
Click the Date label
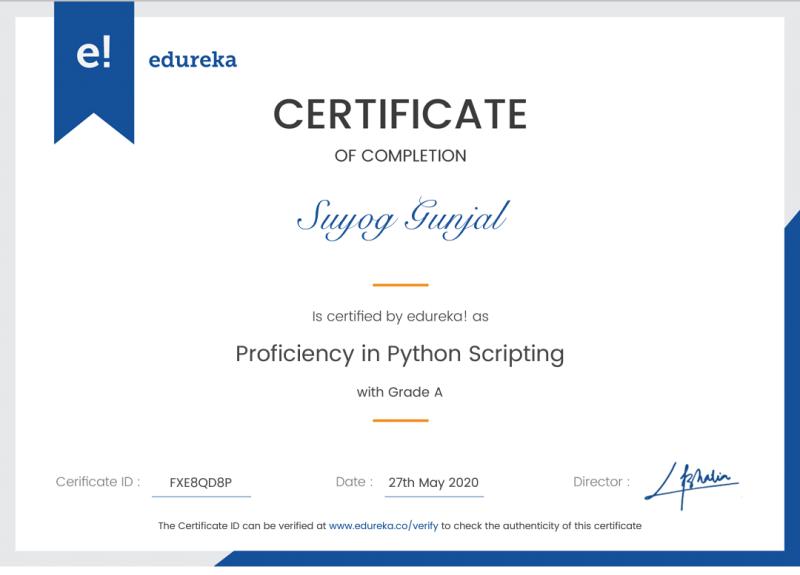(354, 482)
